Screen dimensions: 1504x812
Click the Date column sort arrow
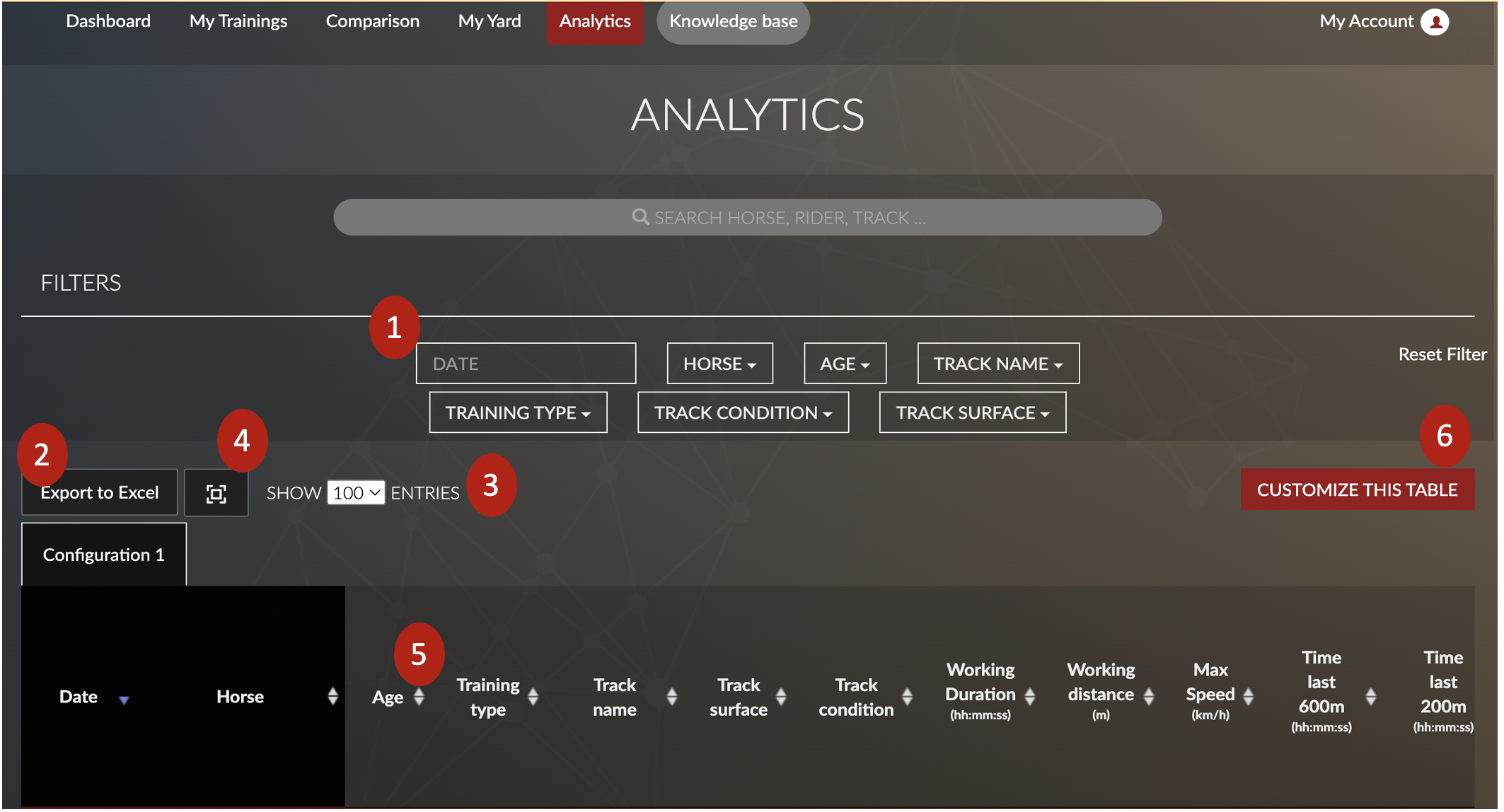click(124, 700)
